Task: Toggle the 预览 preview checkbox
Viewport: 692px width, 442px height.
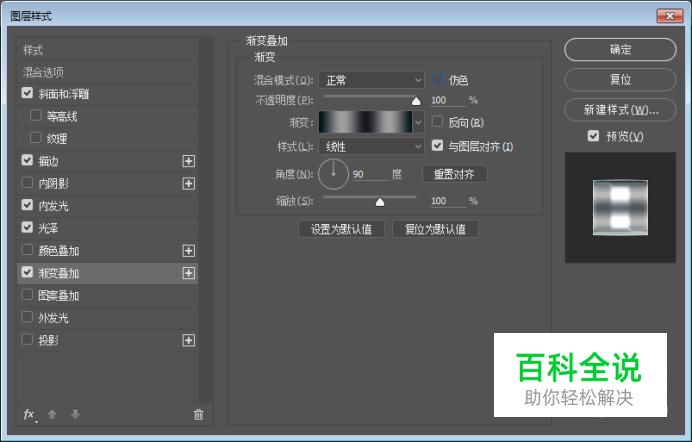Action: click(x=593, y=135)
